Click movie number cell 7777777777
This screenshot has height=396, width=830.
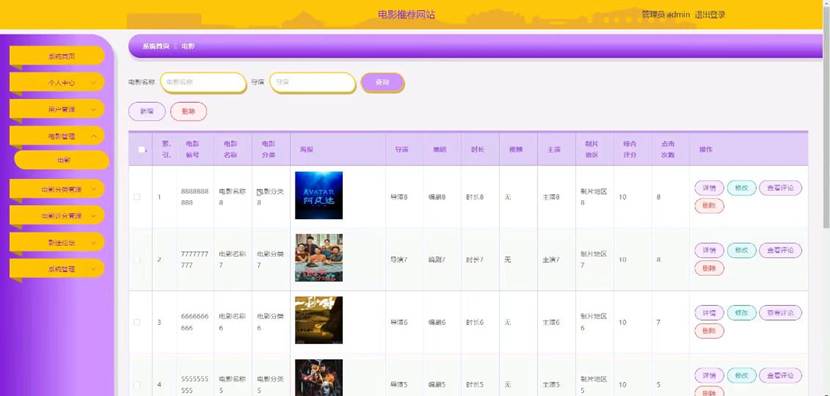click(x=194, y=259)
